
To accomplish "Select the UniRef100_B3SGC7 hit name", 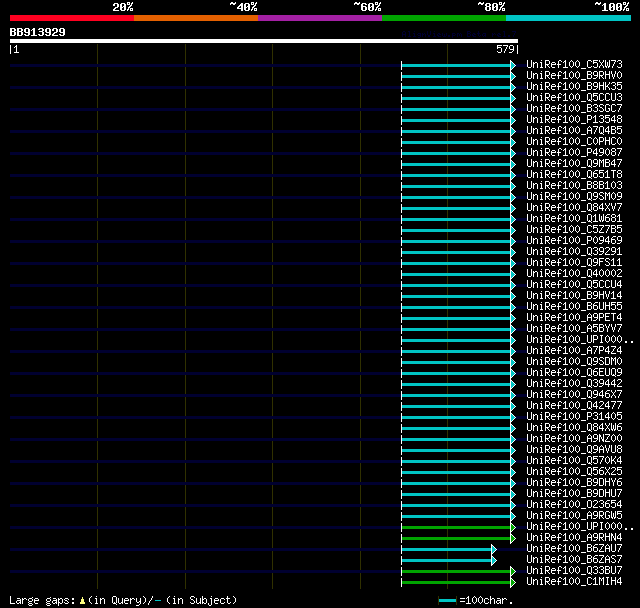I will [x=574, y=109].
